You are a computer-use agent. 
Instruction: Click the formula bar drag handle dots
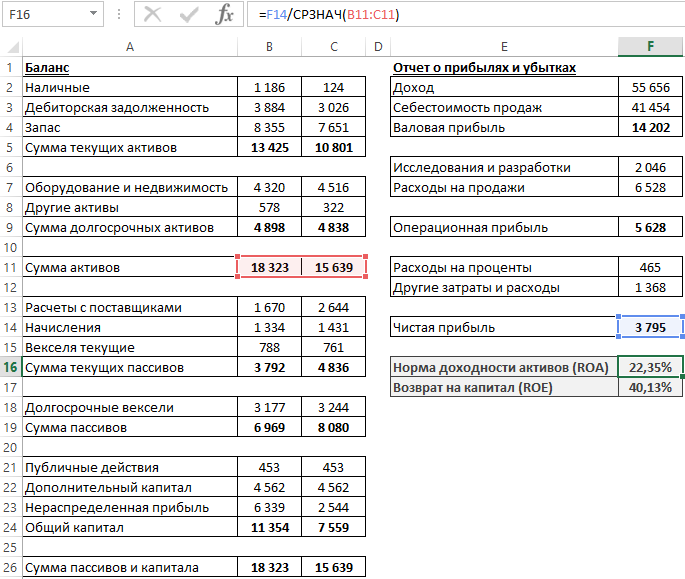[x=119, y=15]
